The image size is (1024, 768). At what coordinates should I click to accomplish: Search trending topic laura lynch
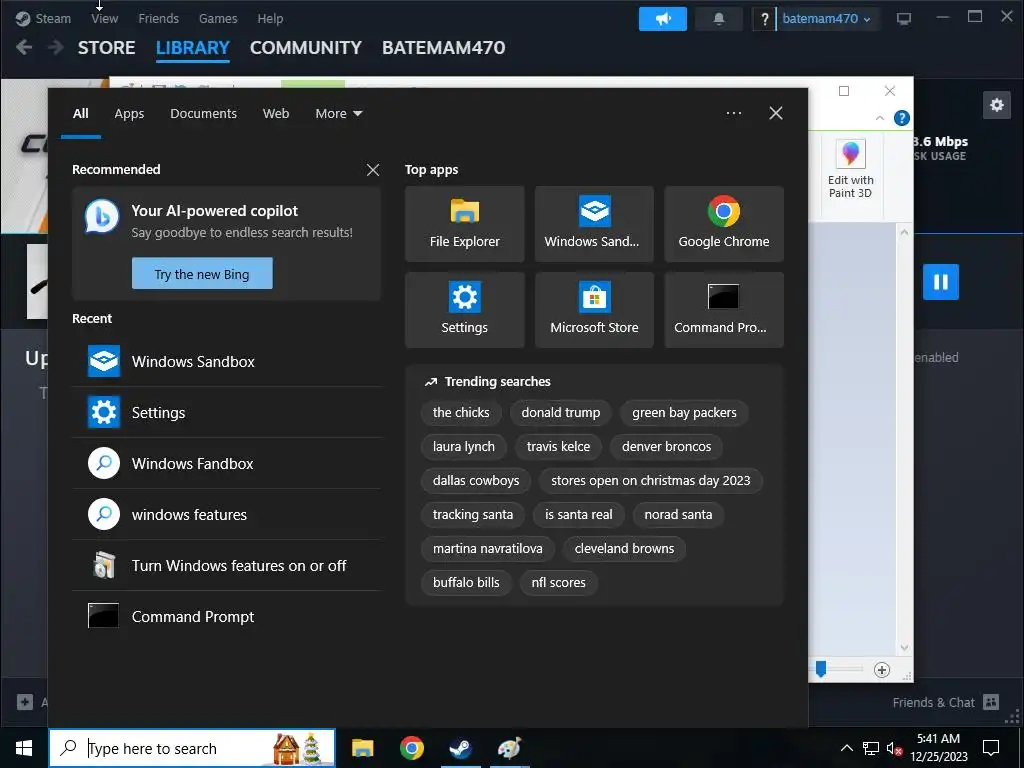coord(464,447)
